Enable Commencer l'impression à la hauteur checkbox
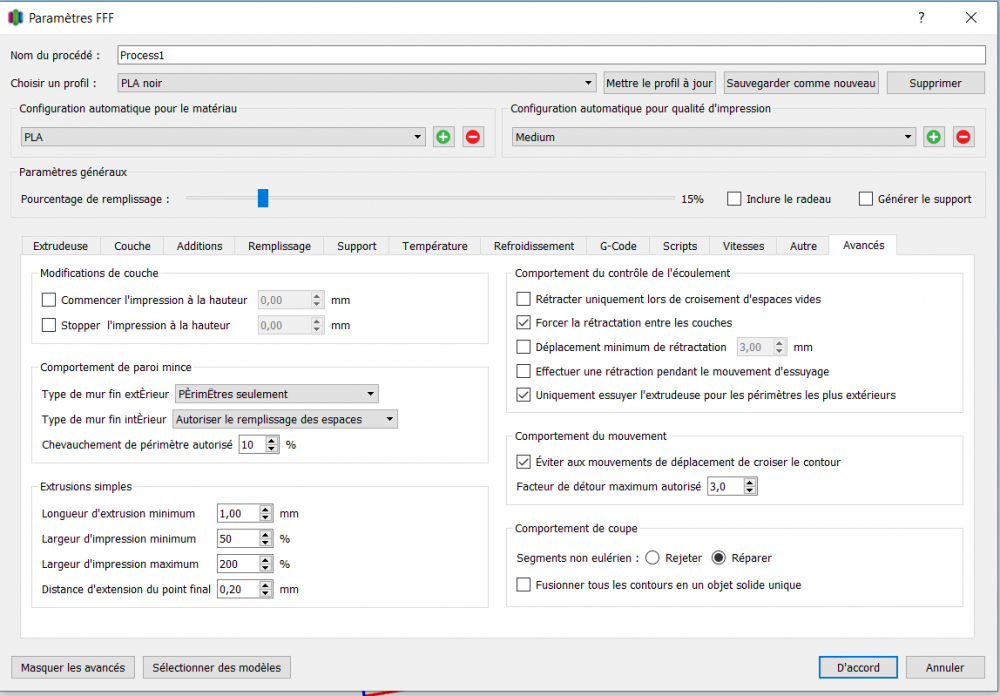This screenshot has width=1000, height=696. (x=49, y=300)
